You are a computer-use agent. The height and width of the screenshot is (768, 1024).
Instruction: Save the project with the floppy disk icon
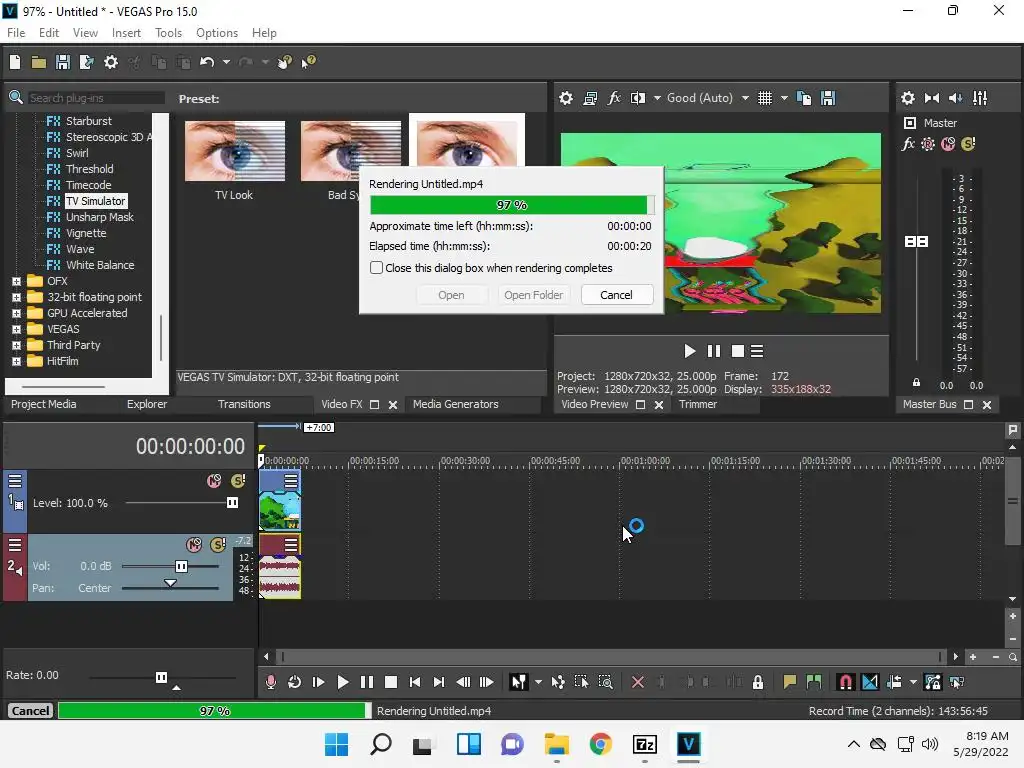(63, 62)
